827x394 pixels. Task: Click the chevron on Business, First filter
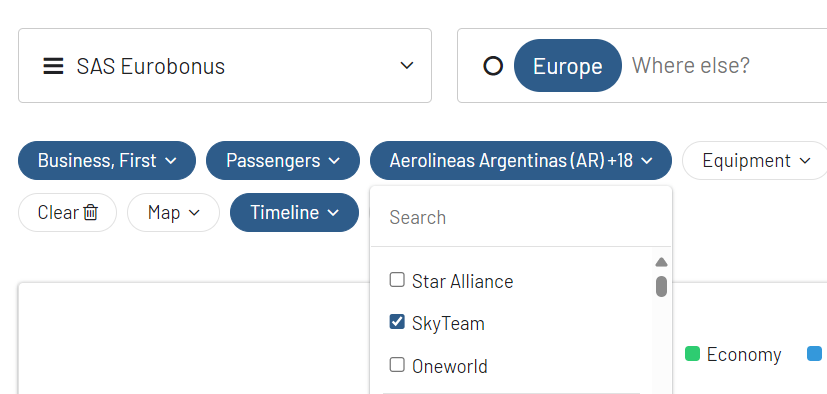[170, 161]
